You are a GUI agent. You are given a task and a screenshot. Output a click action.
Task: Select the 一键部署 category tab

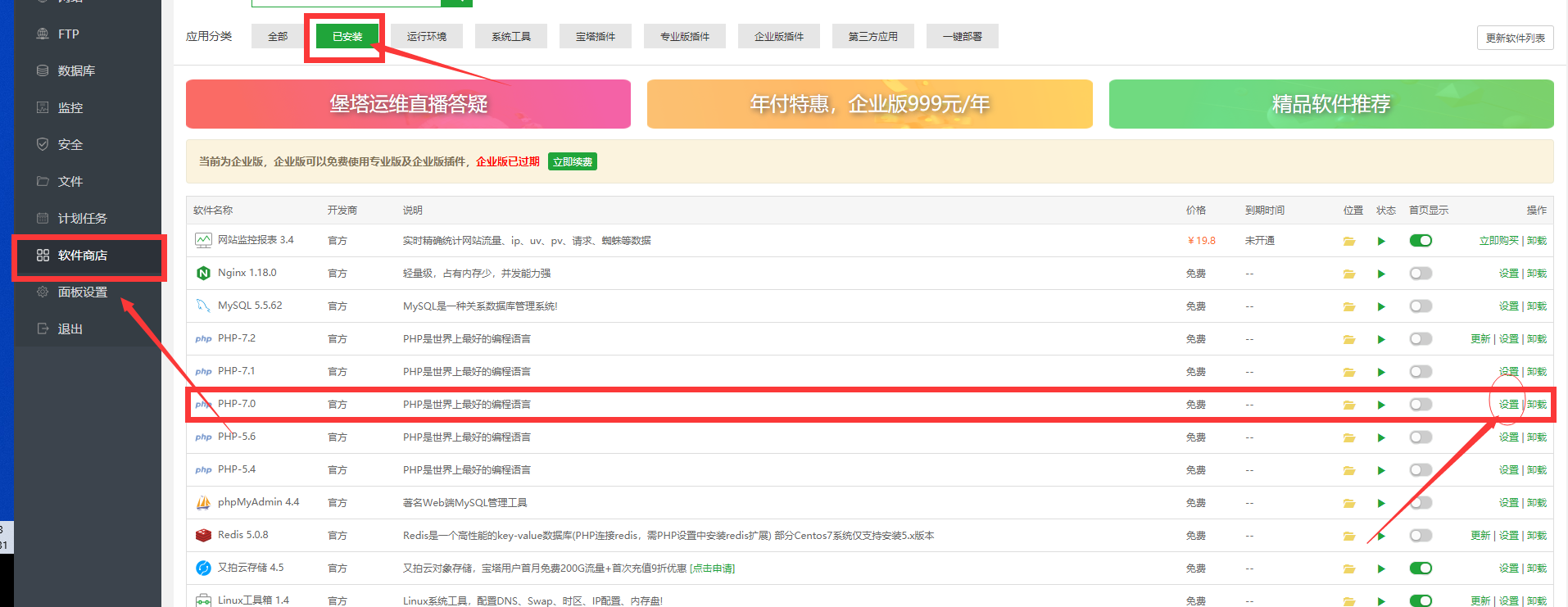coord(963,36)
